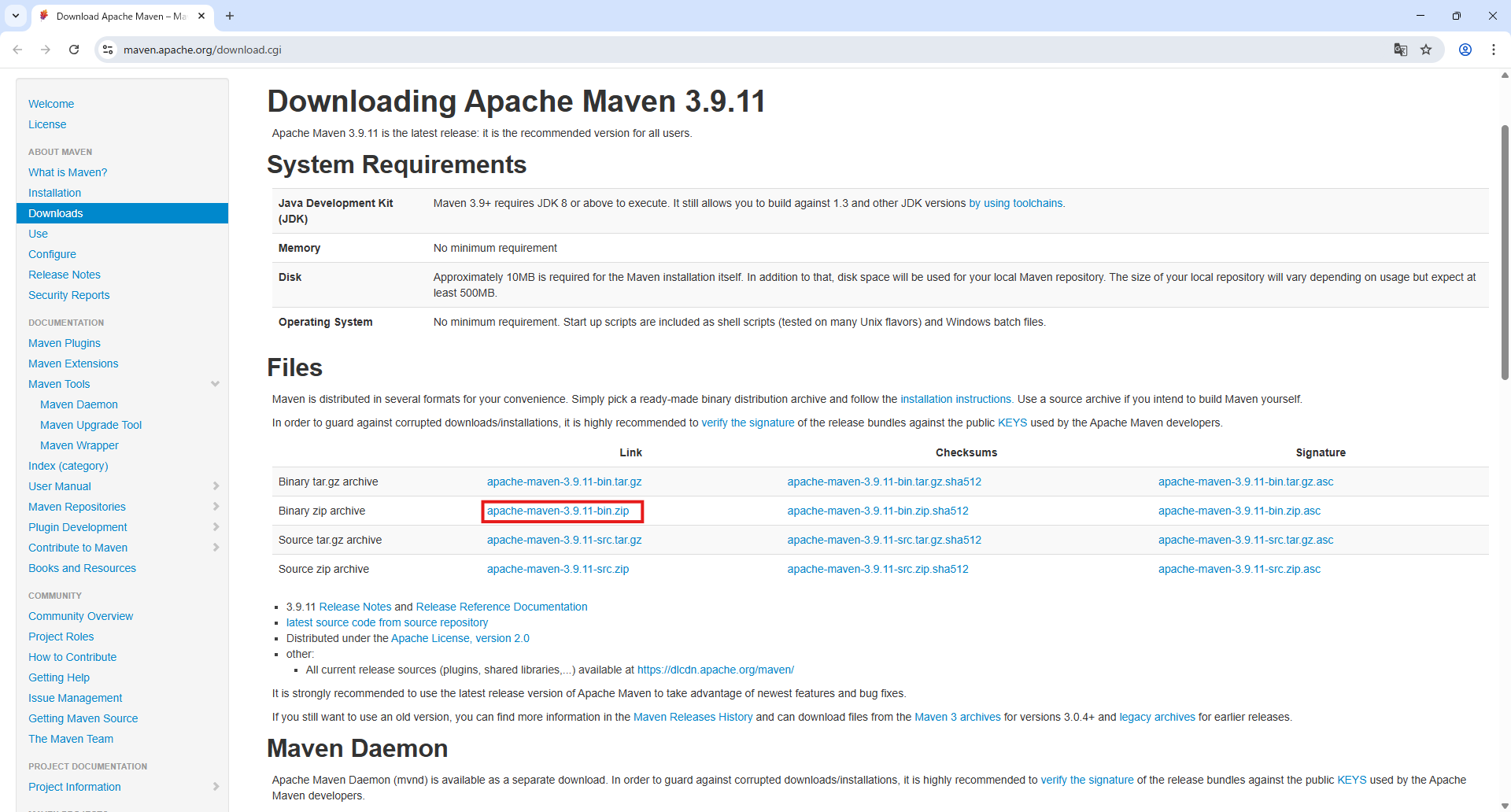
Task: Follow the 'by using toolchains' link
Action: pyautogui.click(x=1016, y=203)
